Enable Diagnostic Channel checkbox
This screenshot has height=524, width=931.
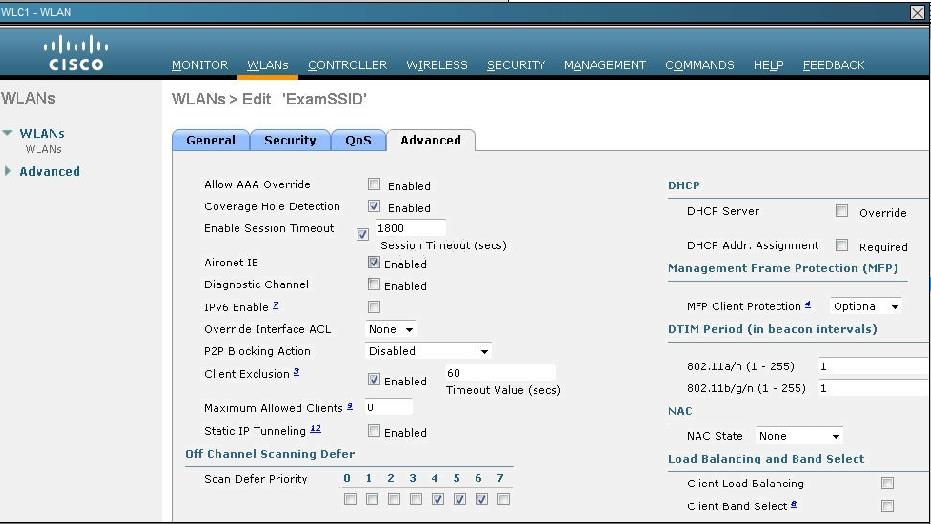coord(373,284)
